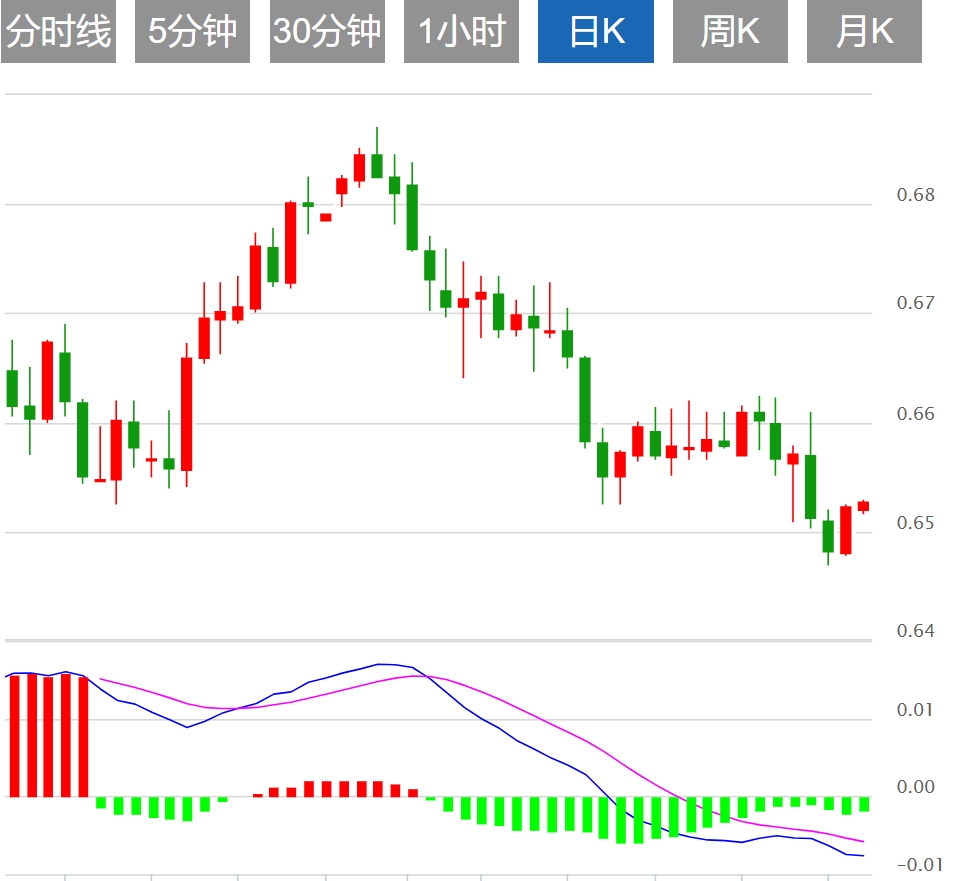This screenshot has width=961, height=881.
Task: Click the −0.01 MACD axis label
Action: tap(915, 864)
